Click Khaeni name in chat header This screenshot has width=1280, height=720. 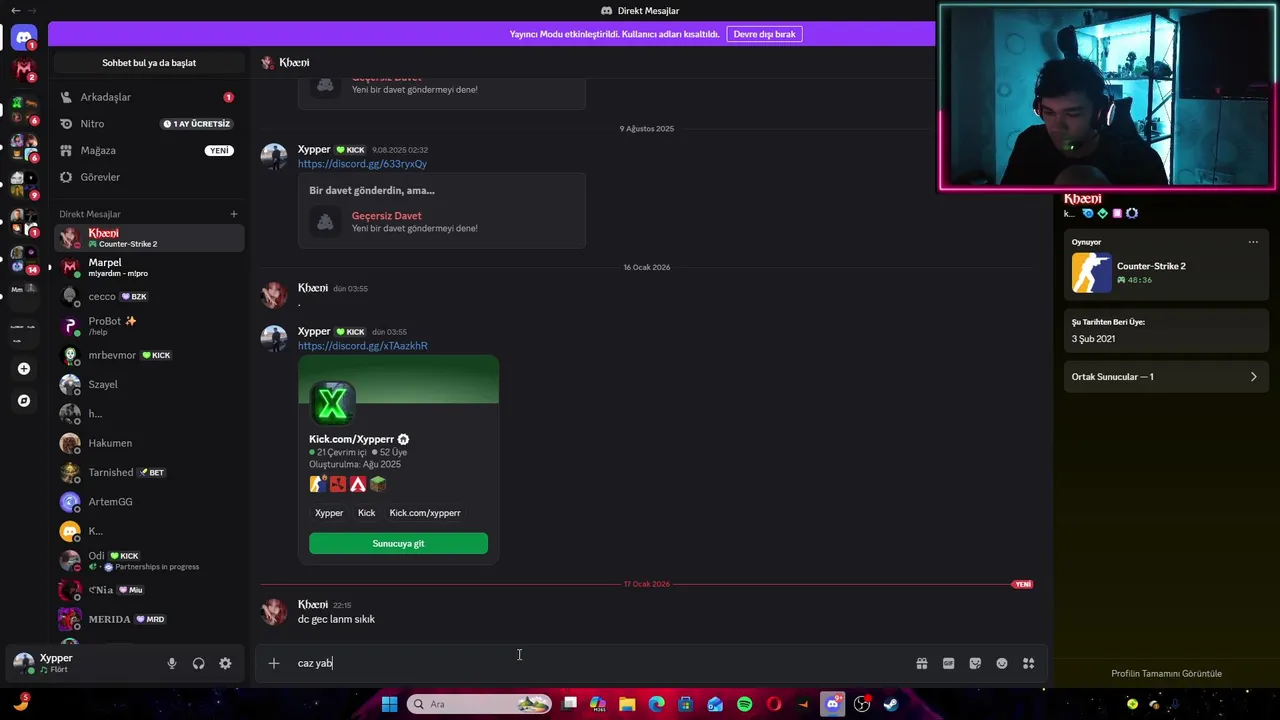click(294, 63)
